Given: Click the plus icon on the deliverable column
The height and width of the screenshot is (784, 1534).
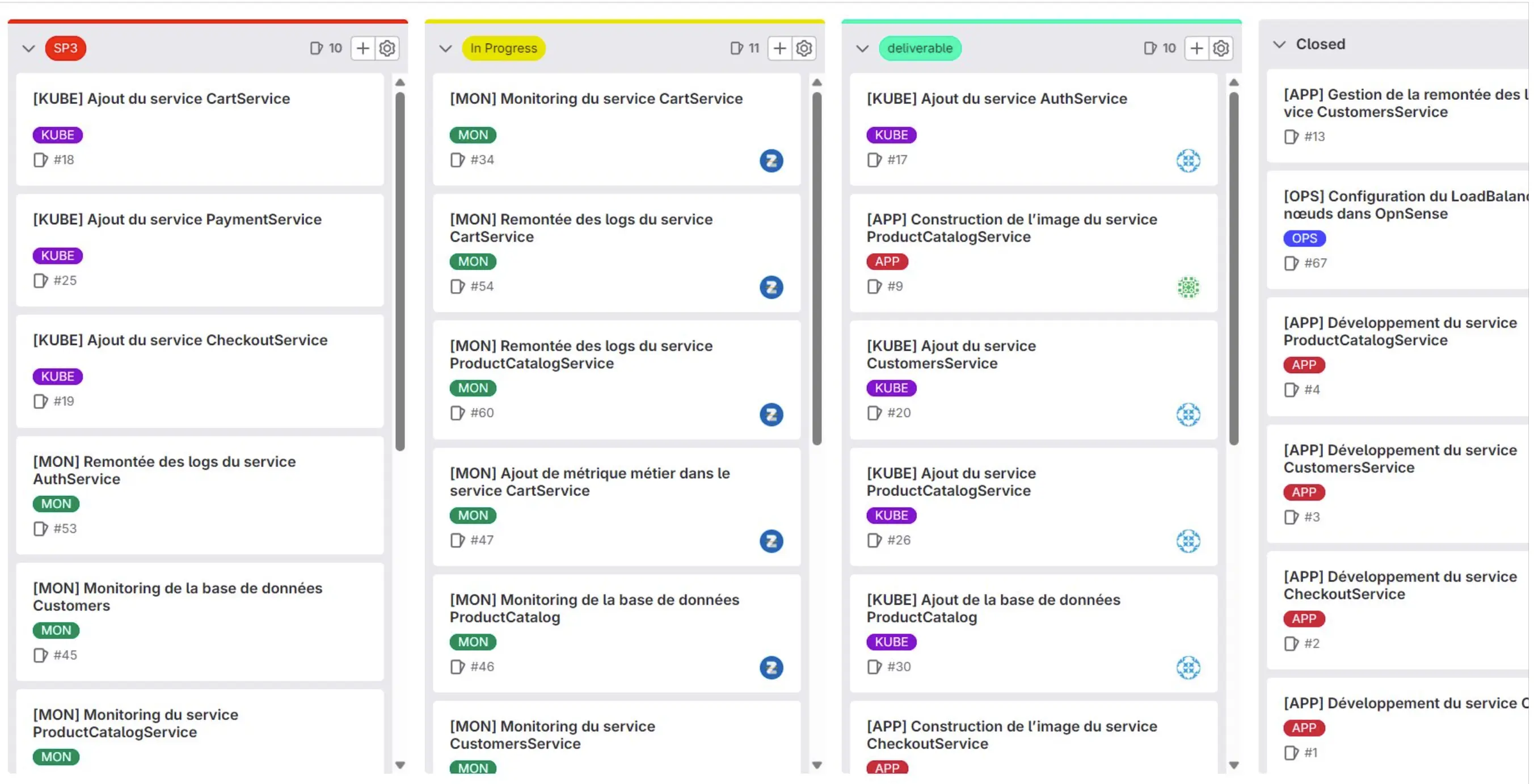Looking at the screenshot, I should (1197, 48).
